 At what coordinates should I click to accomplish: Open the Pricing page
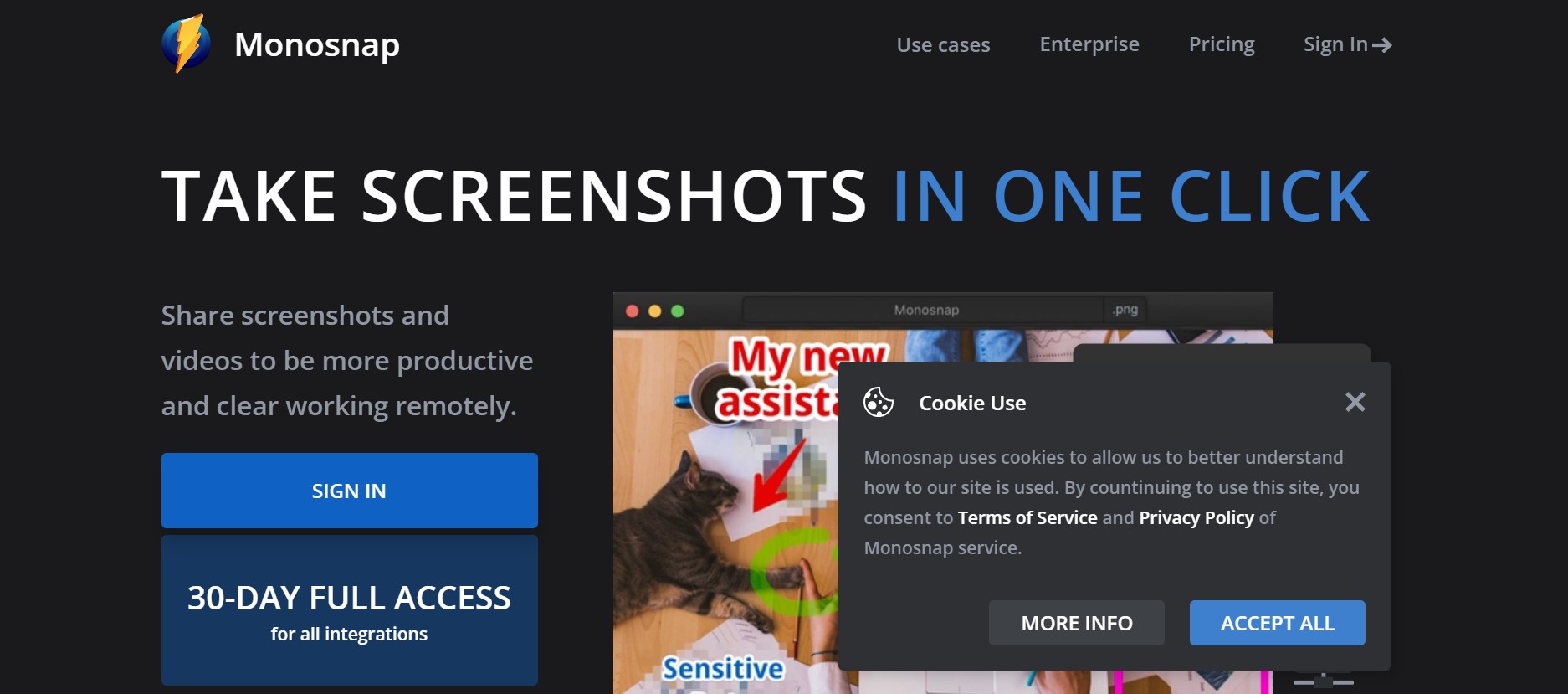[1222, 44]
